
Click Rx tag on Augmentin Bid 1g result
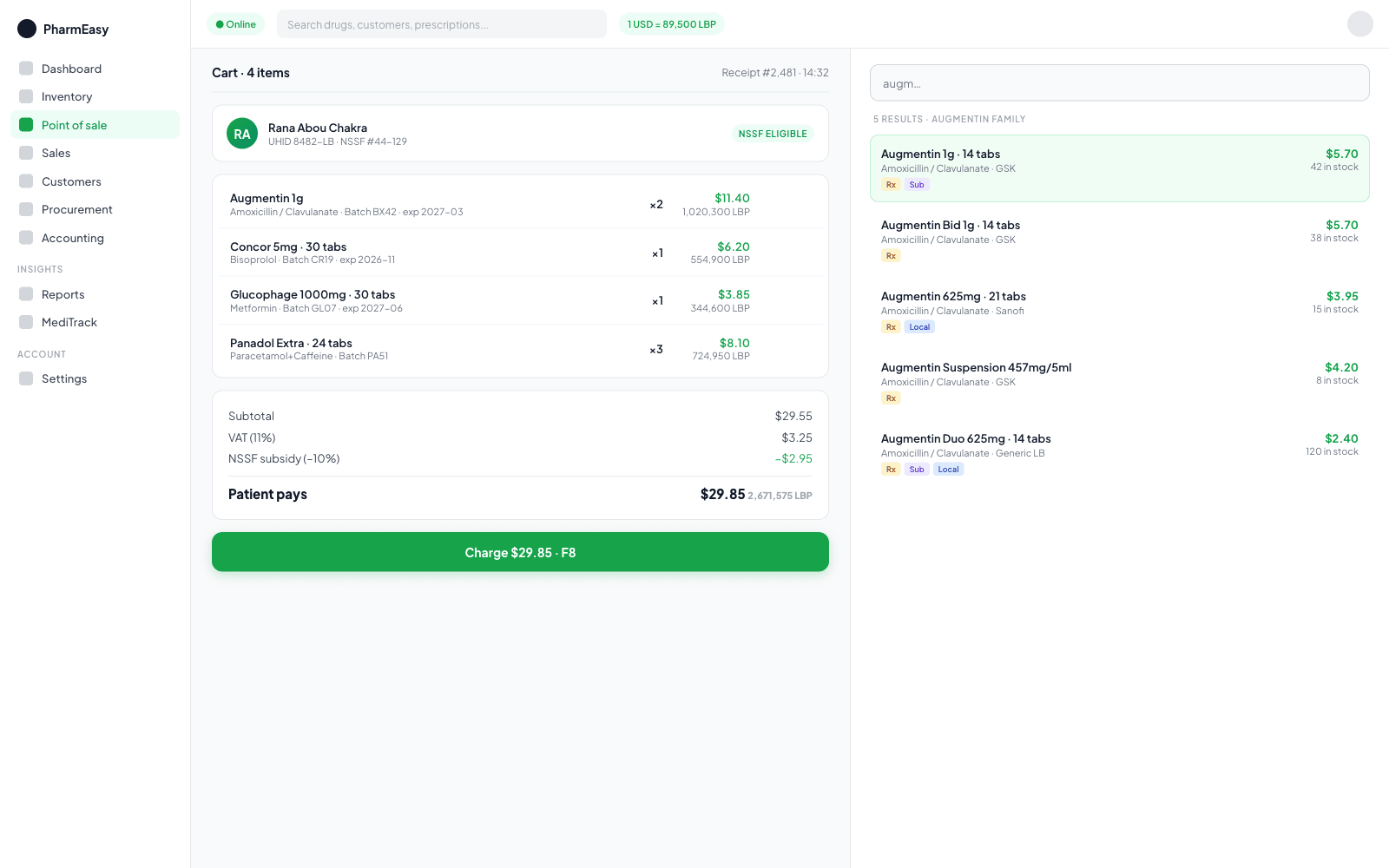click(x=891, y=256)
